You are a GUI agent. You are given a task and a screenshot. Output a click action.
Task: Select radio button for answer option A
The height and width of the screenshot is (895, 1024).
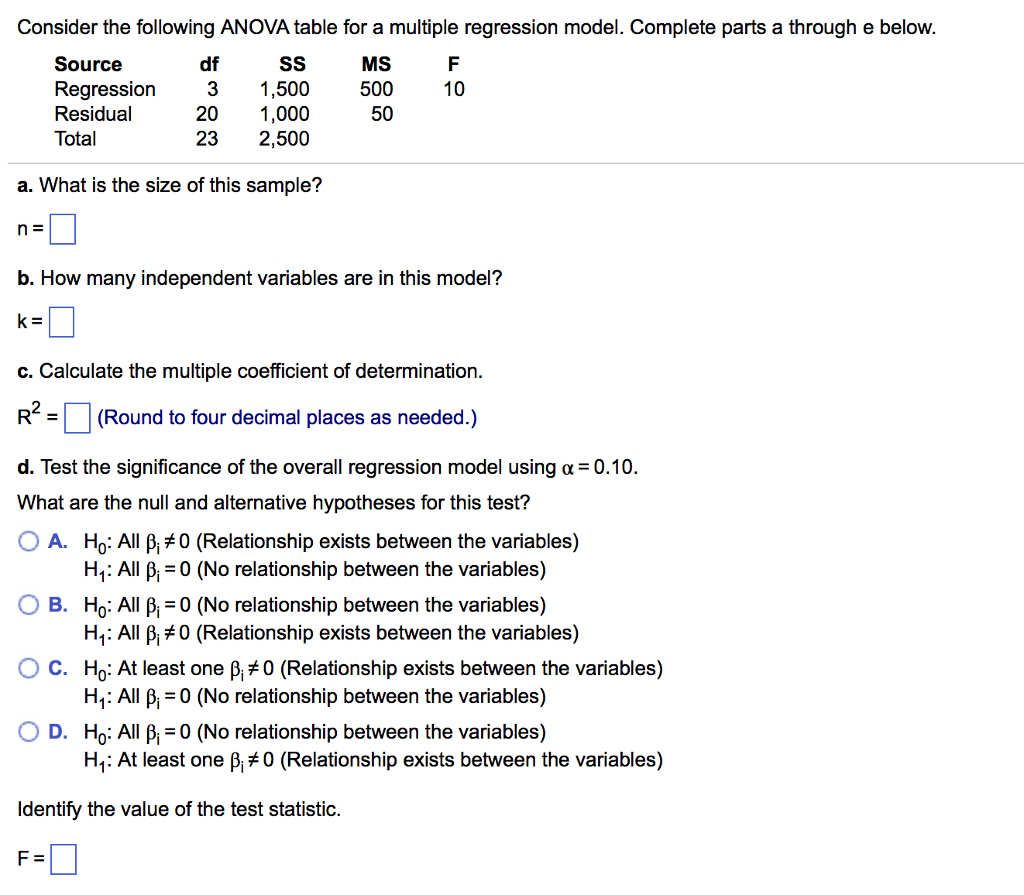click(x=28, y=540)
